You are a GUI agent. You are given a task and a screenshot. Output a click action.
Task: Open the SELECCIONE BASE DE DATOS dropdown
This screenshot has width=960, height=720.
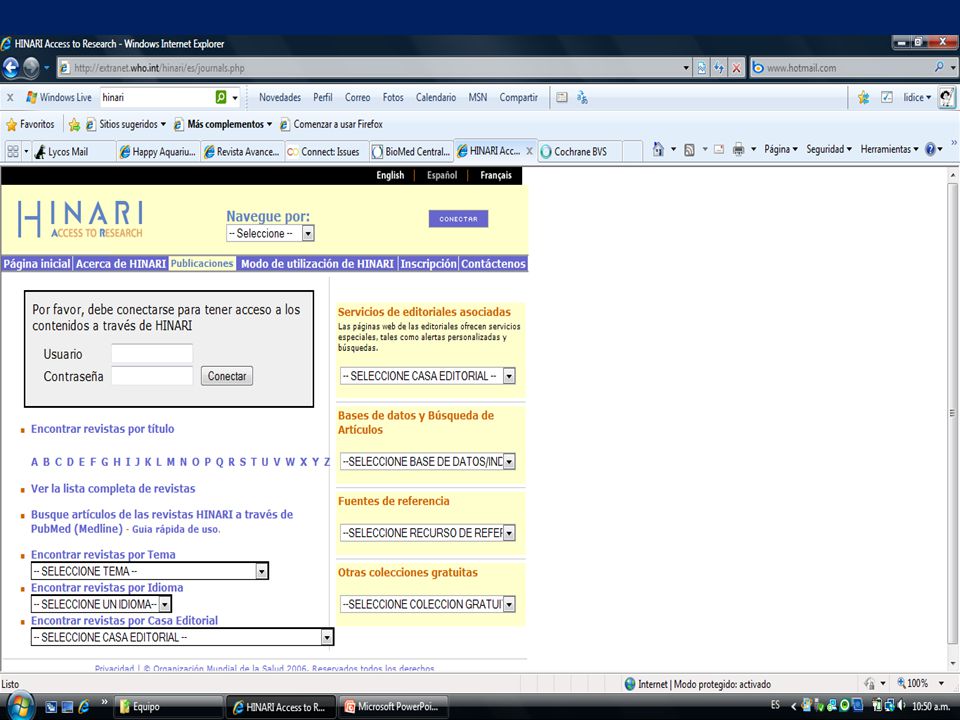click(x=427, y=462)
